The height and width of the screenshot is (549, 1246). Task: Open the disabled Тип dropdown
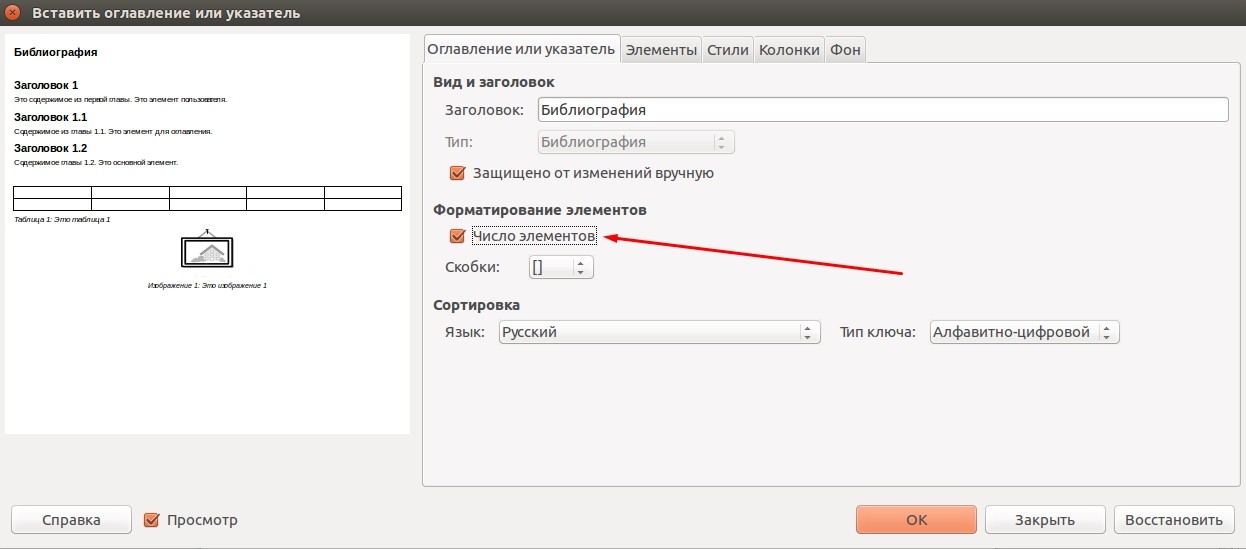click(x=636, y=142)
